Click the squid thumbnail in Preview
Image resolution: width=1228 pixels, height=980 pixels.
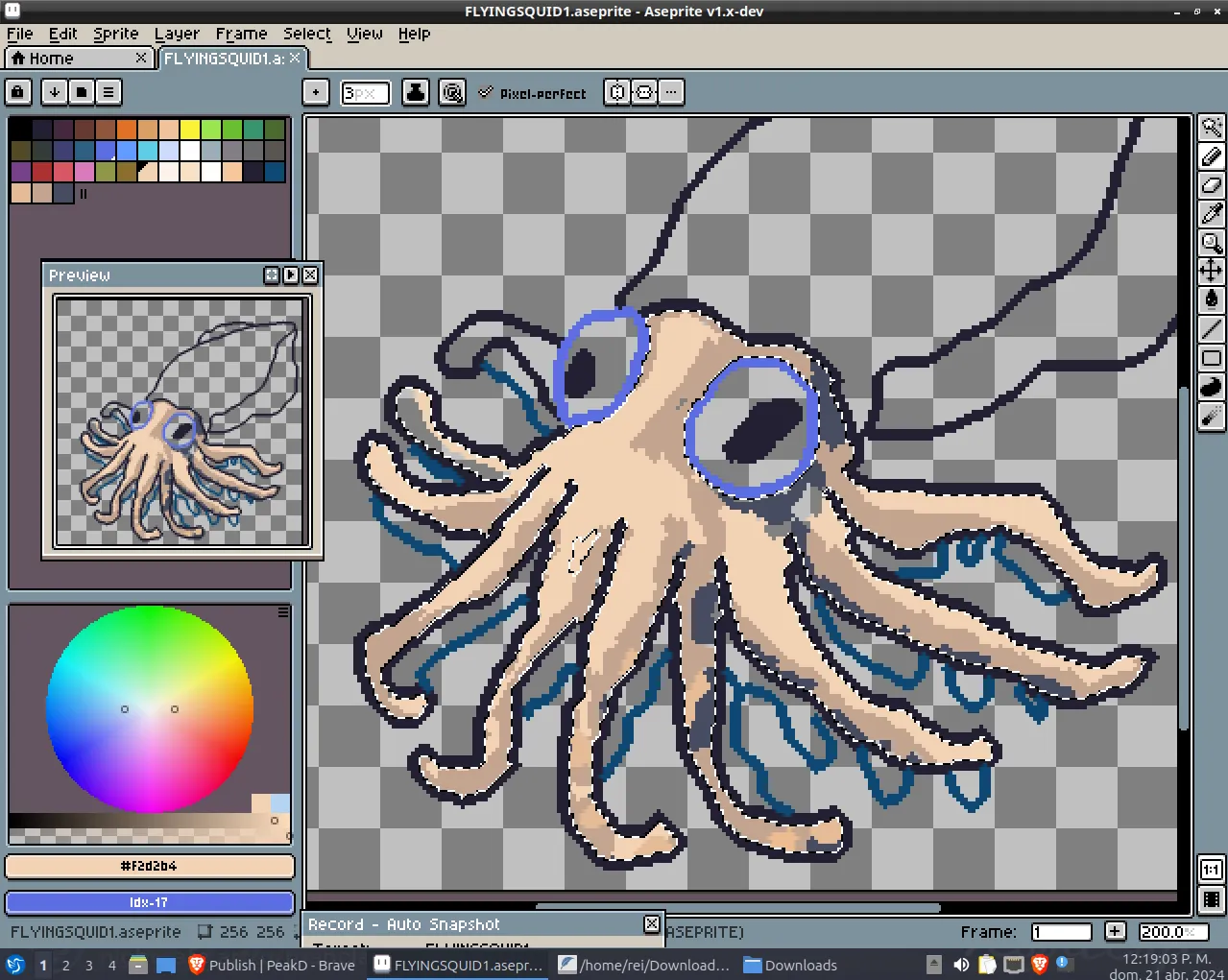[x=181, y=422]
